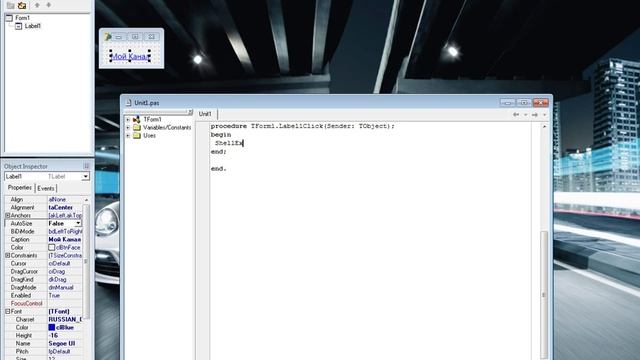This screenshot has width=640, height=360.
Task: Open the forward history dropdown arrow in code editor
Action: [544, 115]
